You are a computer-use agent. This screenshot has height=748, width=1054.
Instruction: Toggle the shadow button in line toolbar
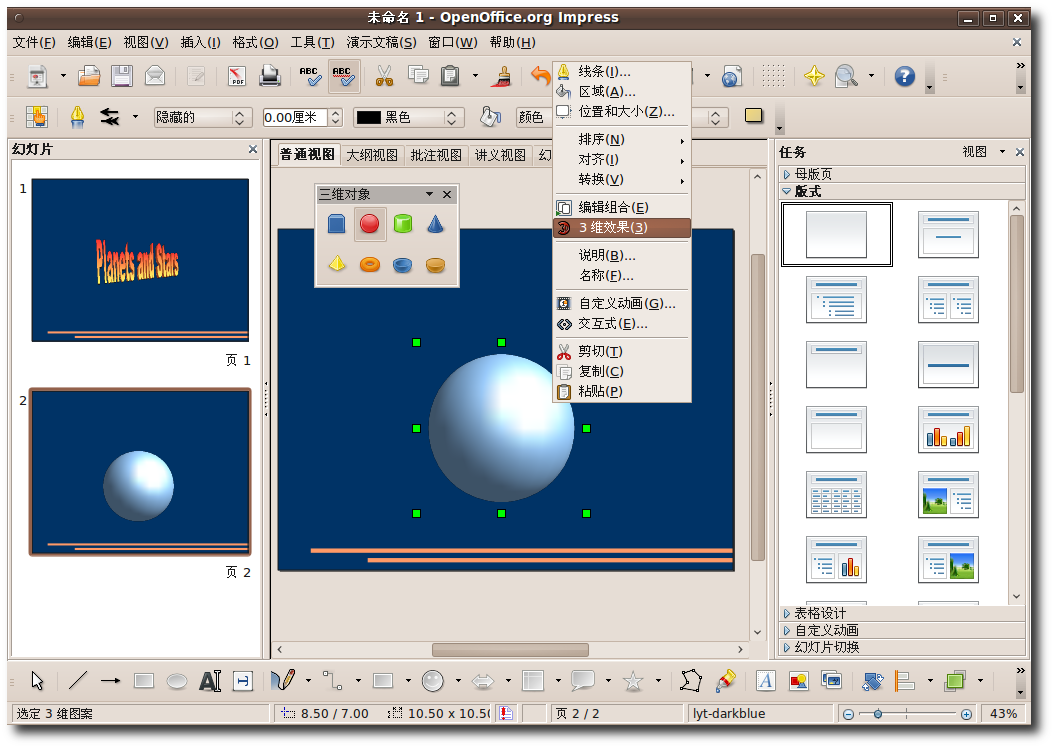754,116
